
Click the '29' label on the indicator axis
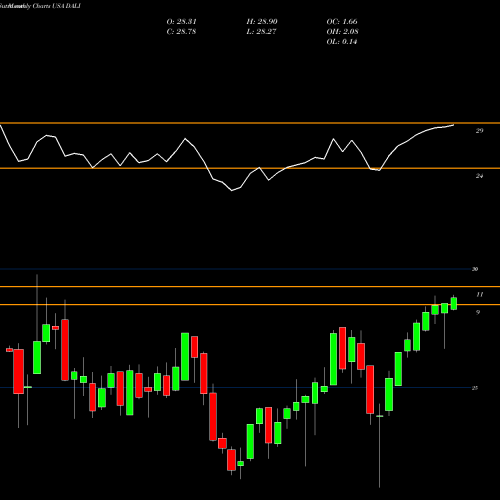pos(479,131)
